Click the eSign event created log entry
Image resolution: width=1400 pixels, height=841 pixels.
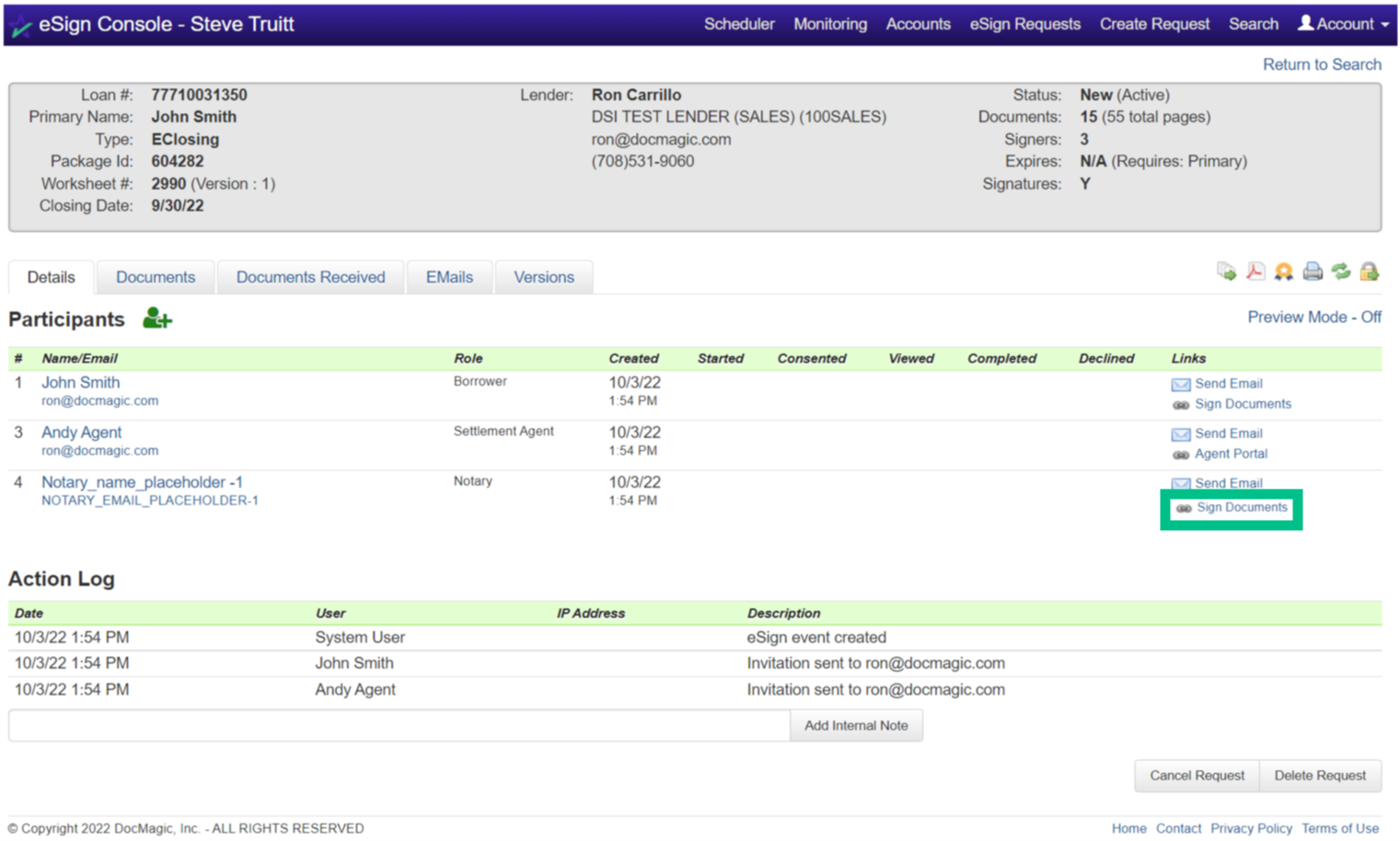pos(816,637)
